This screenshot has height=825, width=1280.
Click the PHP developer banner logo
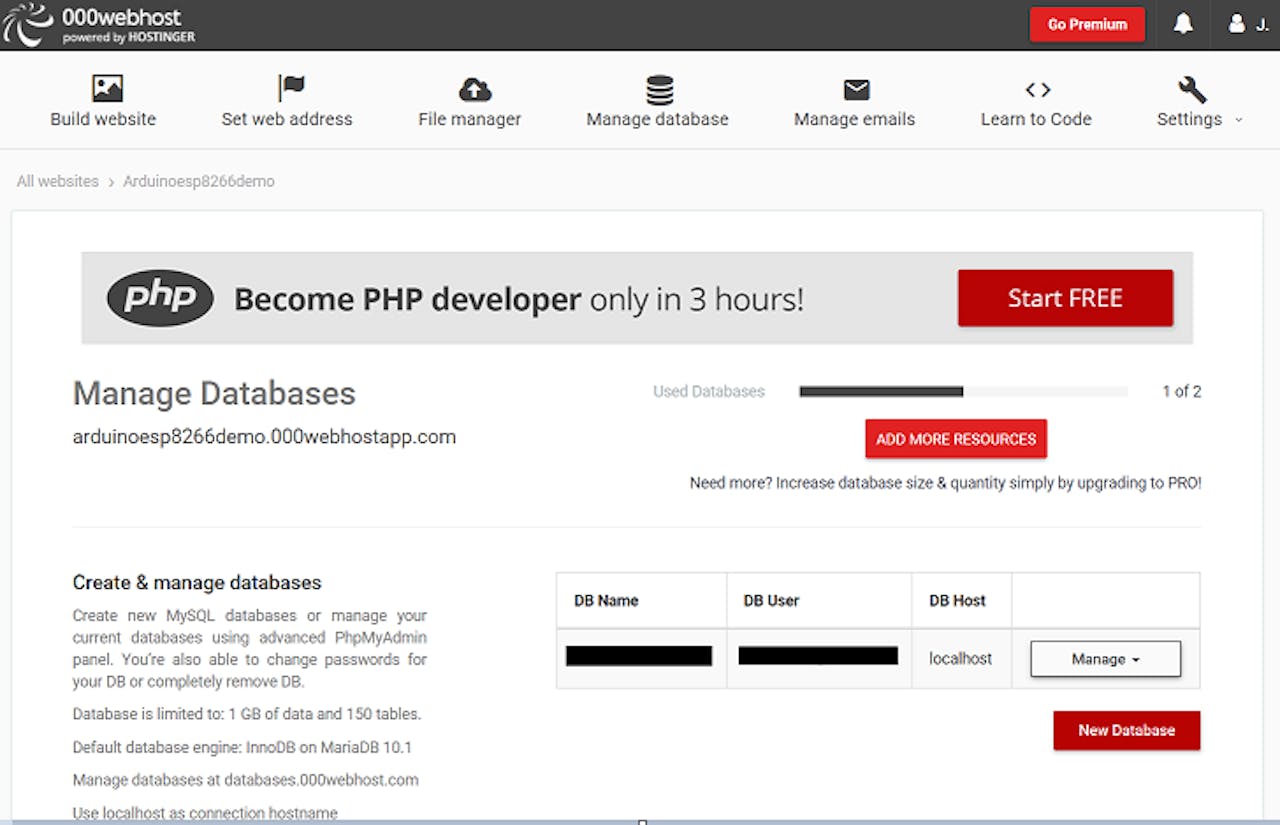[160, 298]
